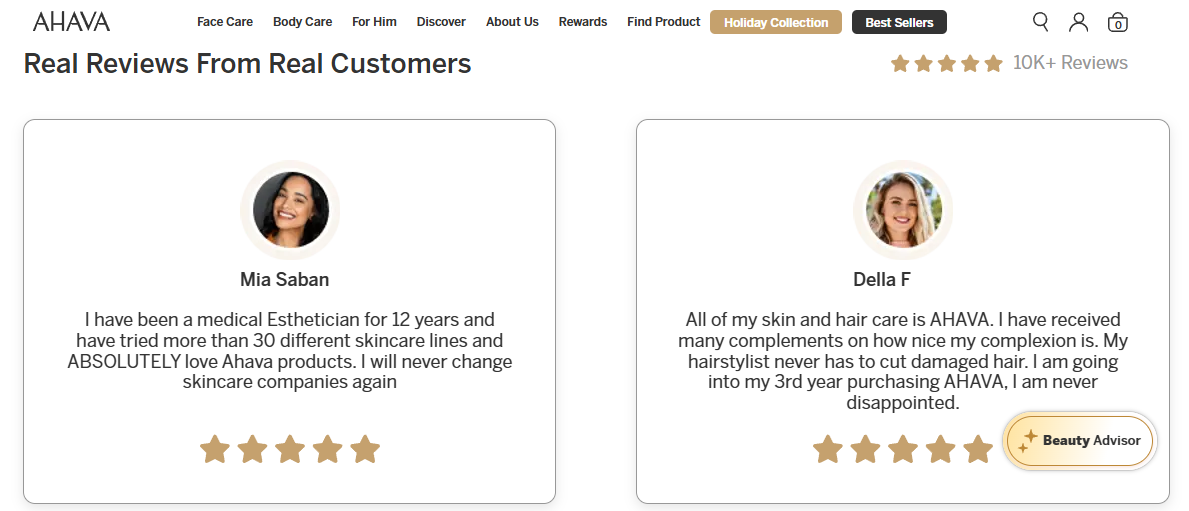This screenshot has width=1189, height=511.
Task: Open the Find Product link
Action: coord(664,22)
